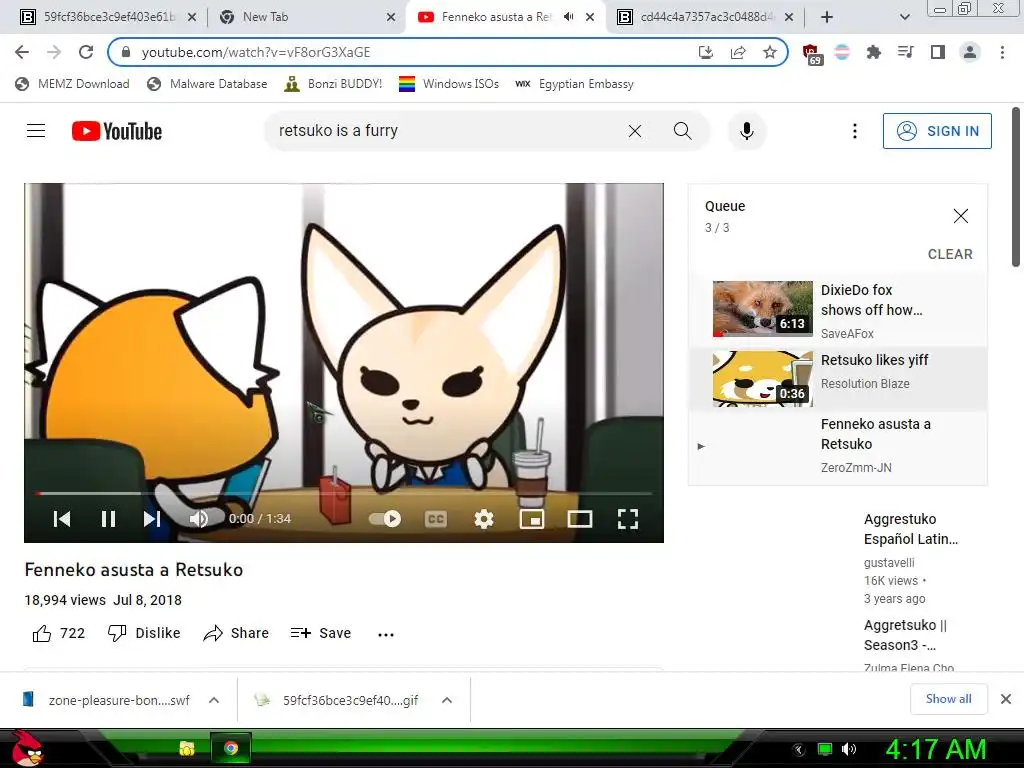Search with your voice microphone button
1024x768 pixels.
(x=746, y=131)
